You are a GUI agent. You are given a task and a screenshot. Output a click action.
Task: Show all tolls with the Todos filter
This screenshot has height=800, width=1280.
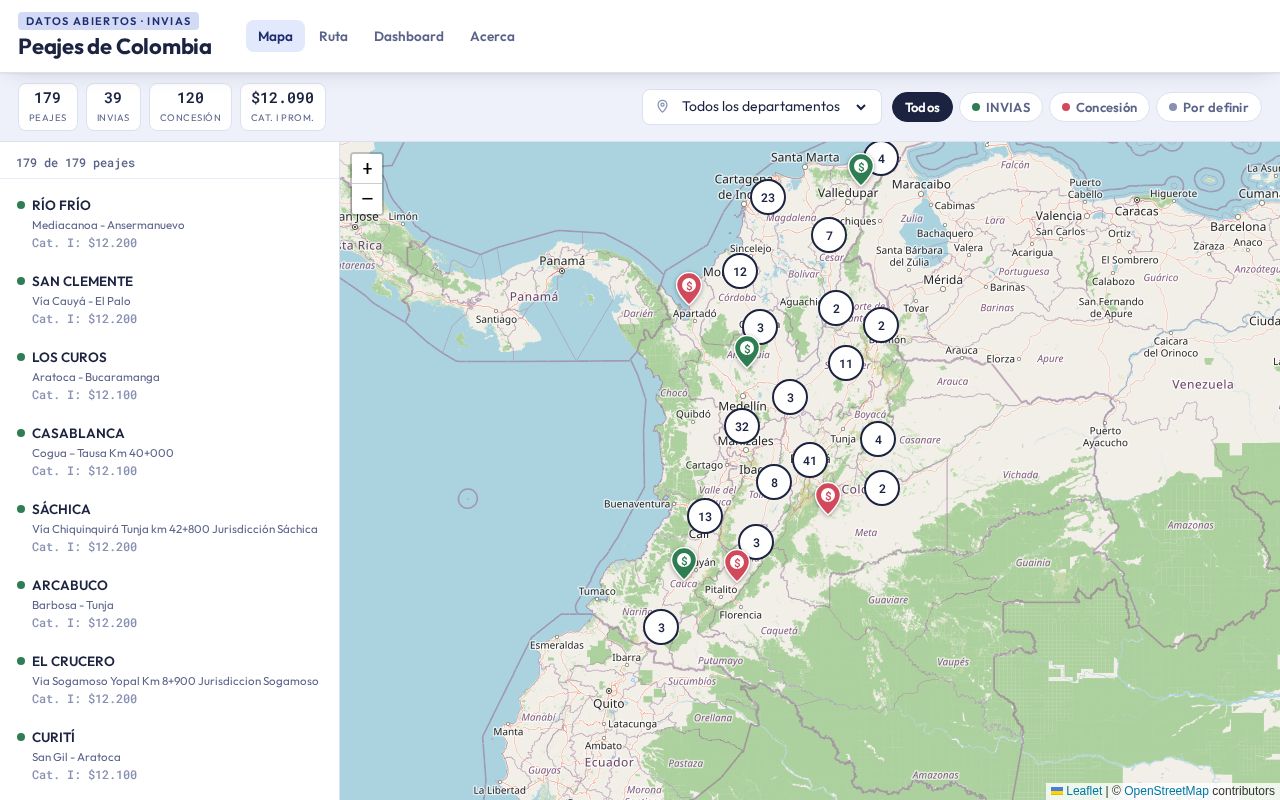[922, 107]
